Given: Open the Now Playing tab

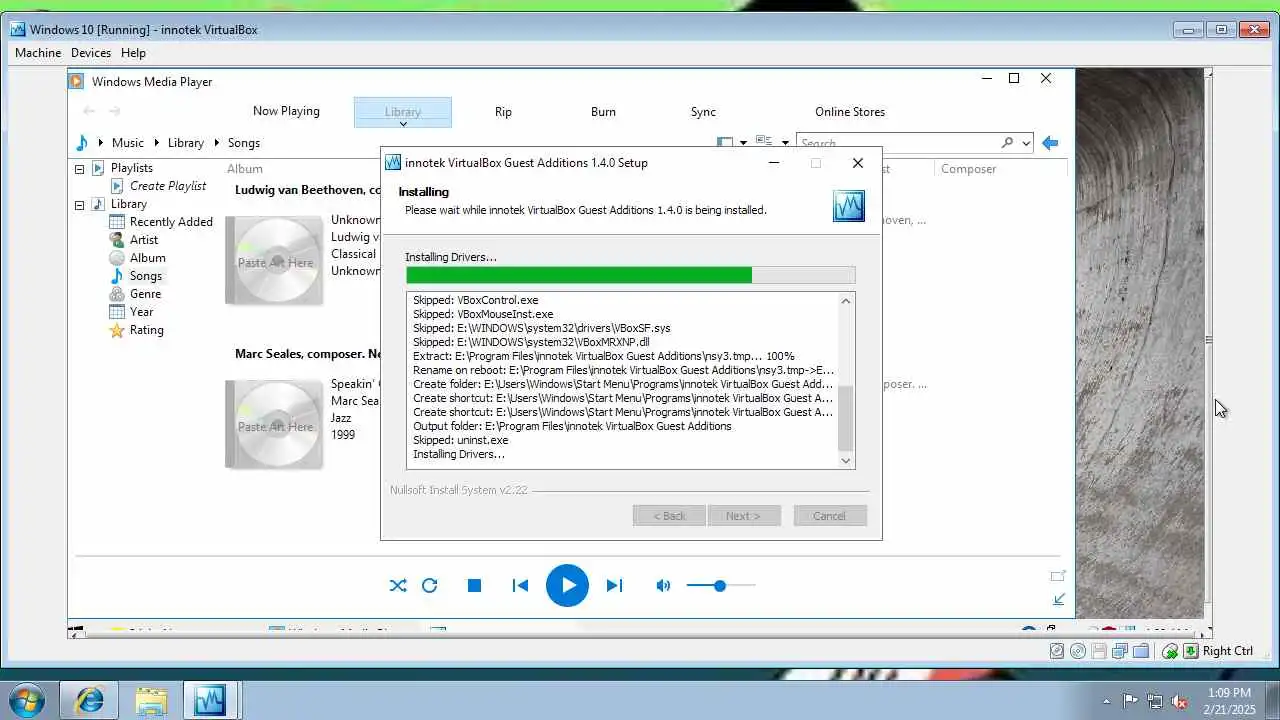Looking at the screenshot, I should [x=286, y=111].
